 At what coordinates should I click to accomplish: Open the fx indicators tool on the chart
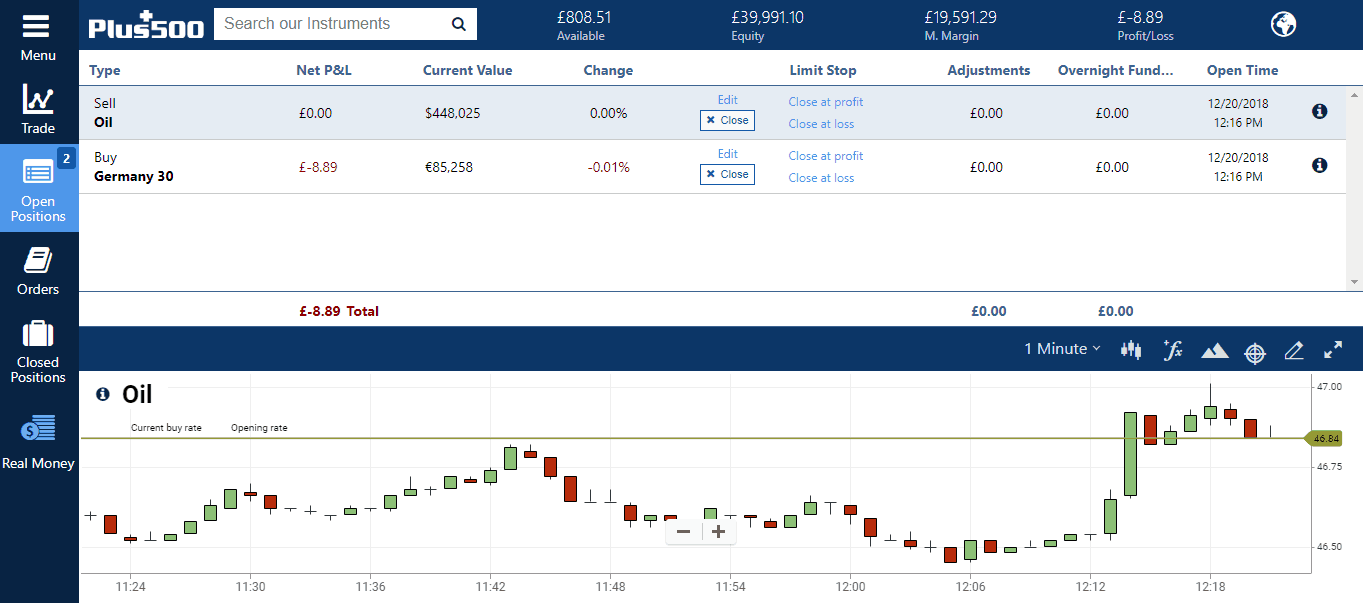pyautogui.click(x=1172, y=349)
